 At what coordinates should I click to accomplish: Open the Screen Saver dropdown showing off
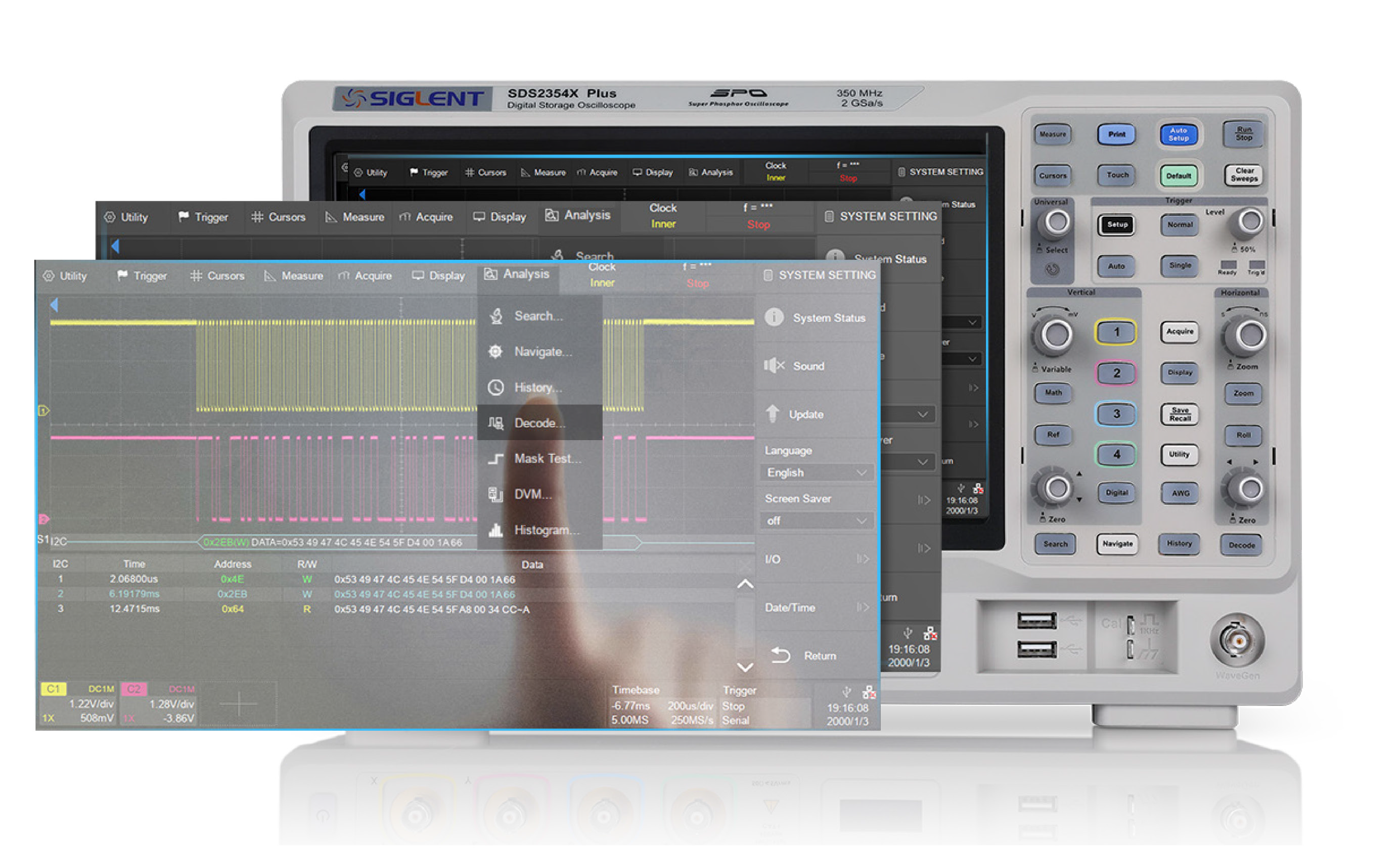817,520
